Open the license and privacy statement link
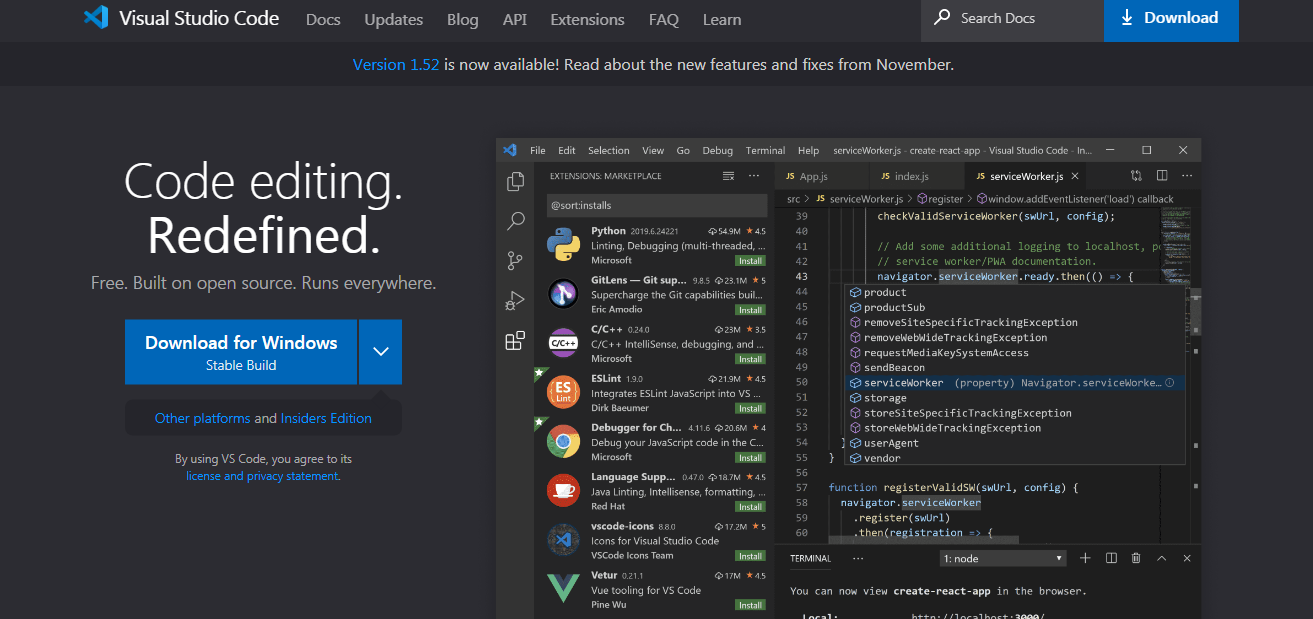Image resolution: width=1313 pixels, height=619 pixels. (x=262, y=476)
